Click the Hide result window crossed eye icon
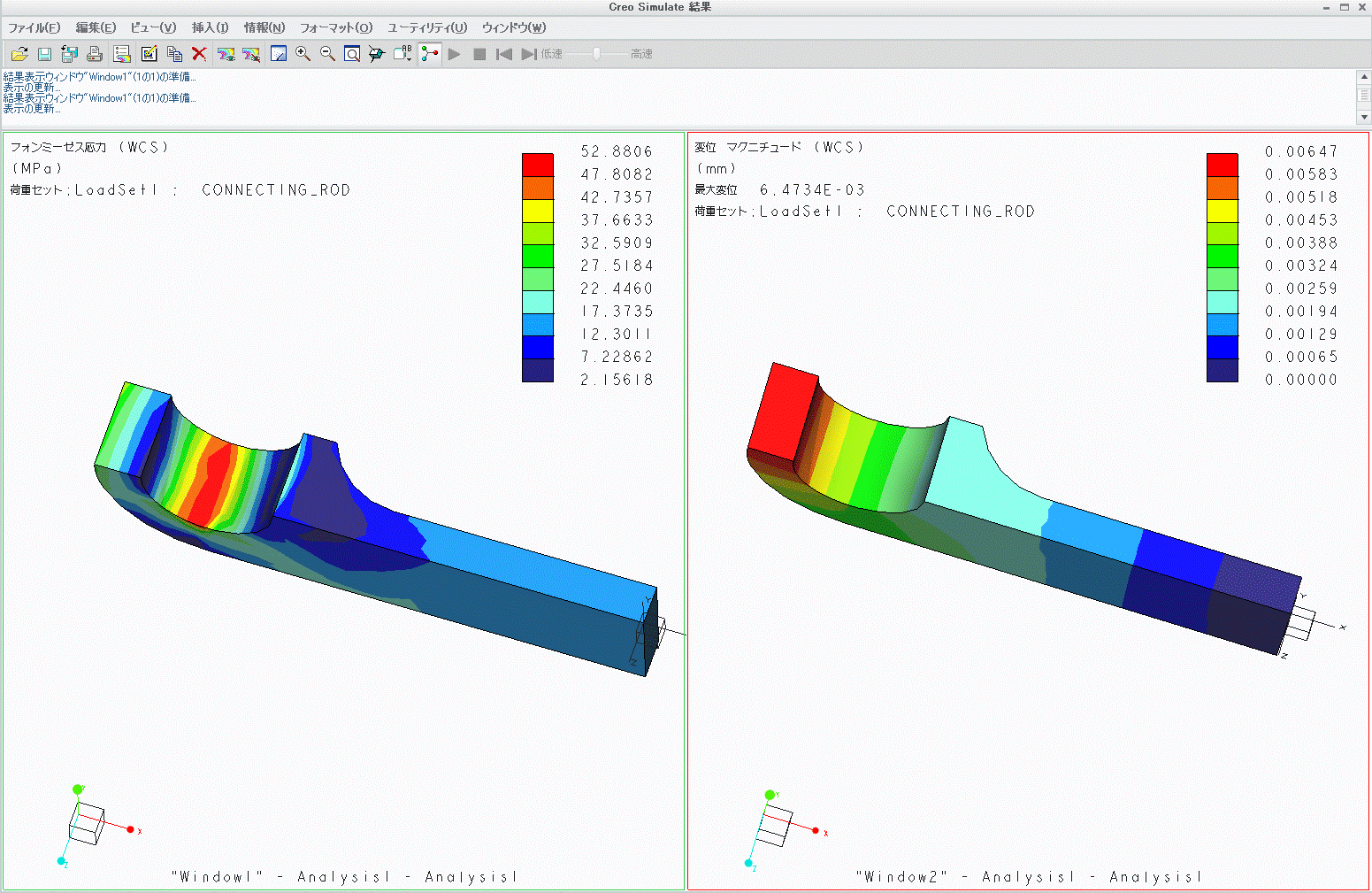 coord(251,54)
